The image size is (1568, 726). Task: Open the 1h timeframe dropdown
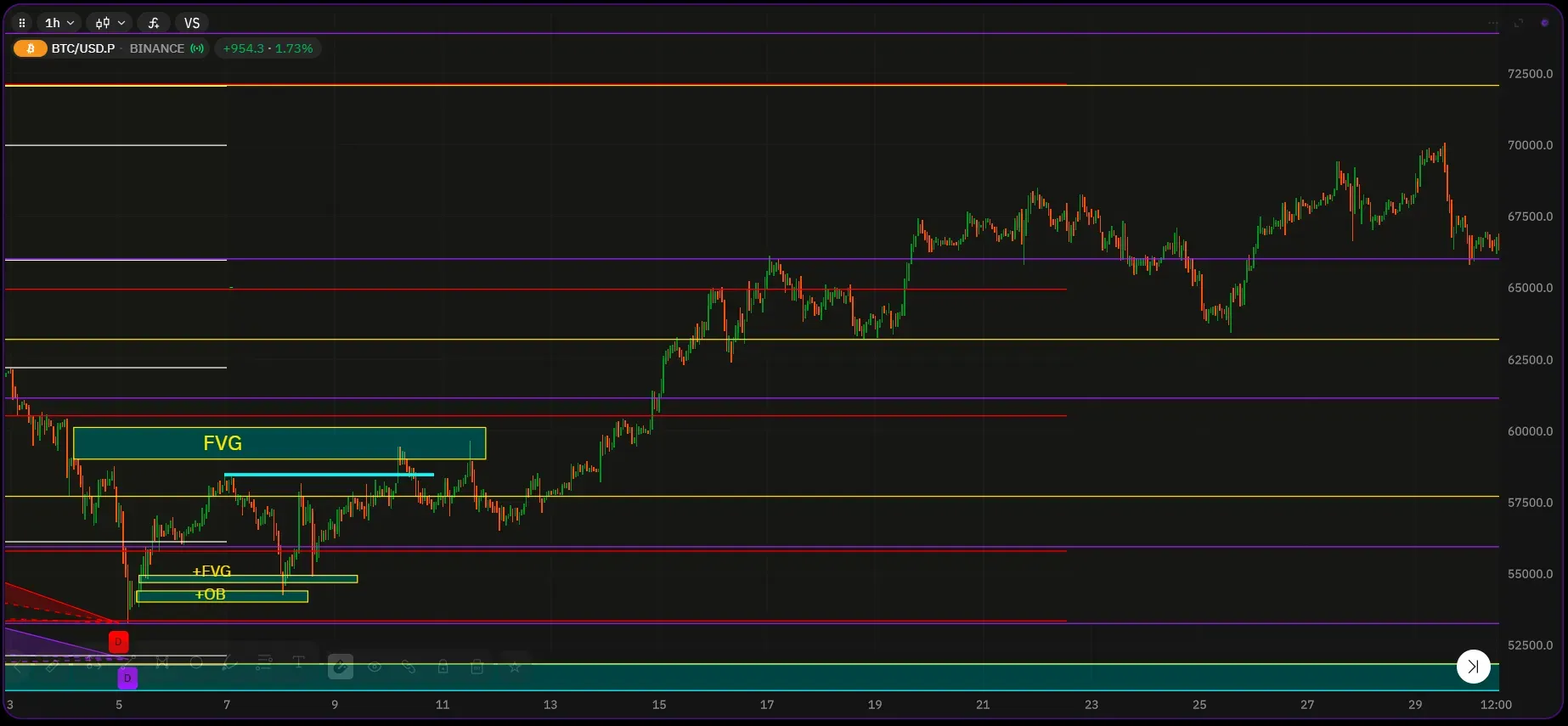pos(59,23)
